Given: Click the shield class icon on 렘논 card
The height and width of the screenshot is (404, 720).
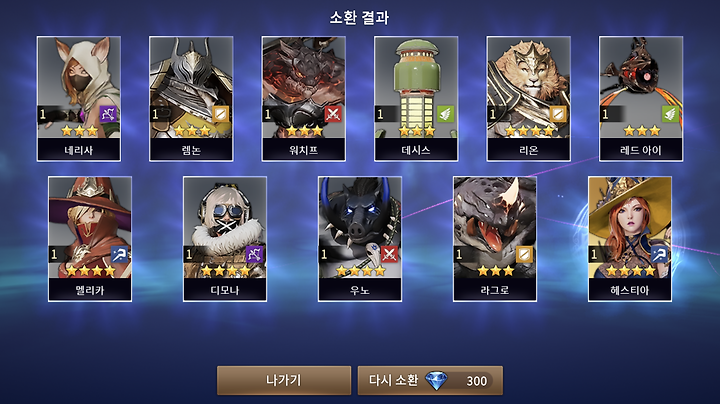Looking at the screenshot, I should click(221, 114).
